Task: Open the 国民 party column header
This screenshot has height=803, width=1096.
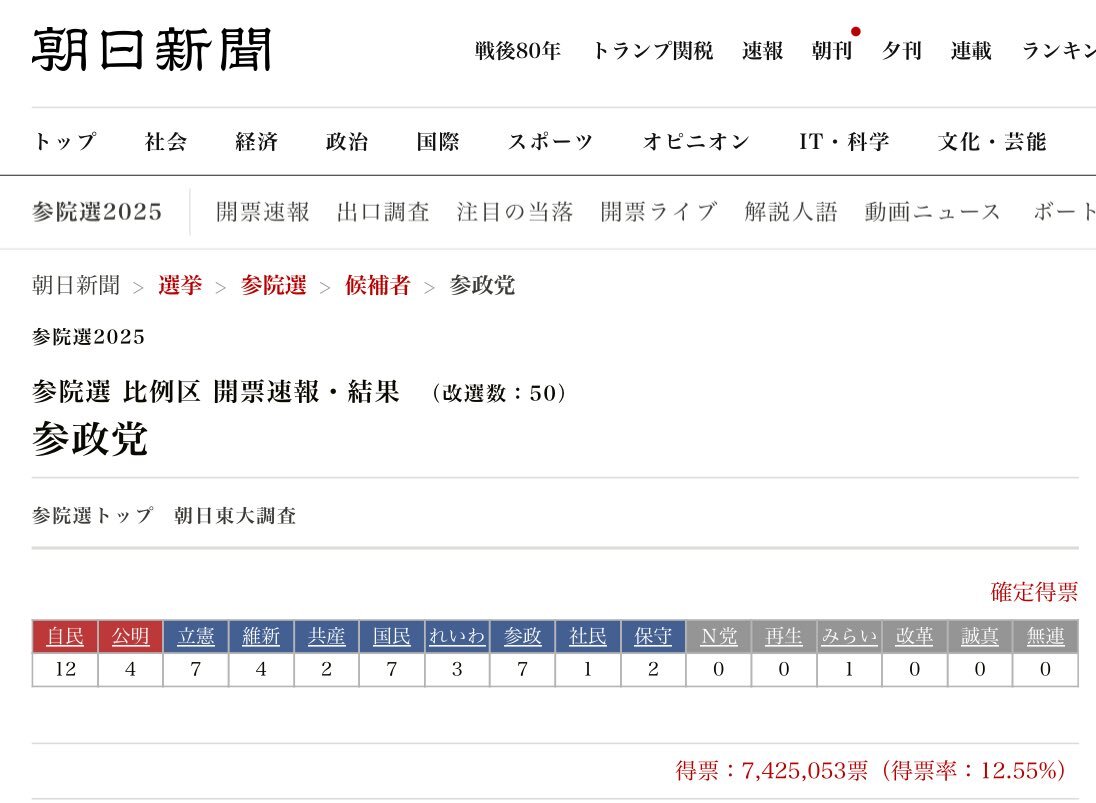Action: point(392,636)
